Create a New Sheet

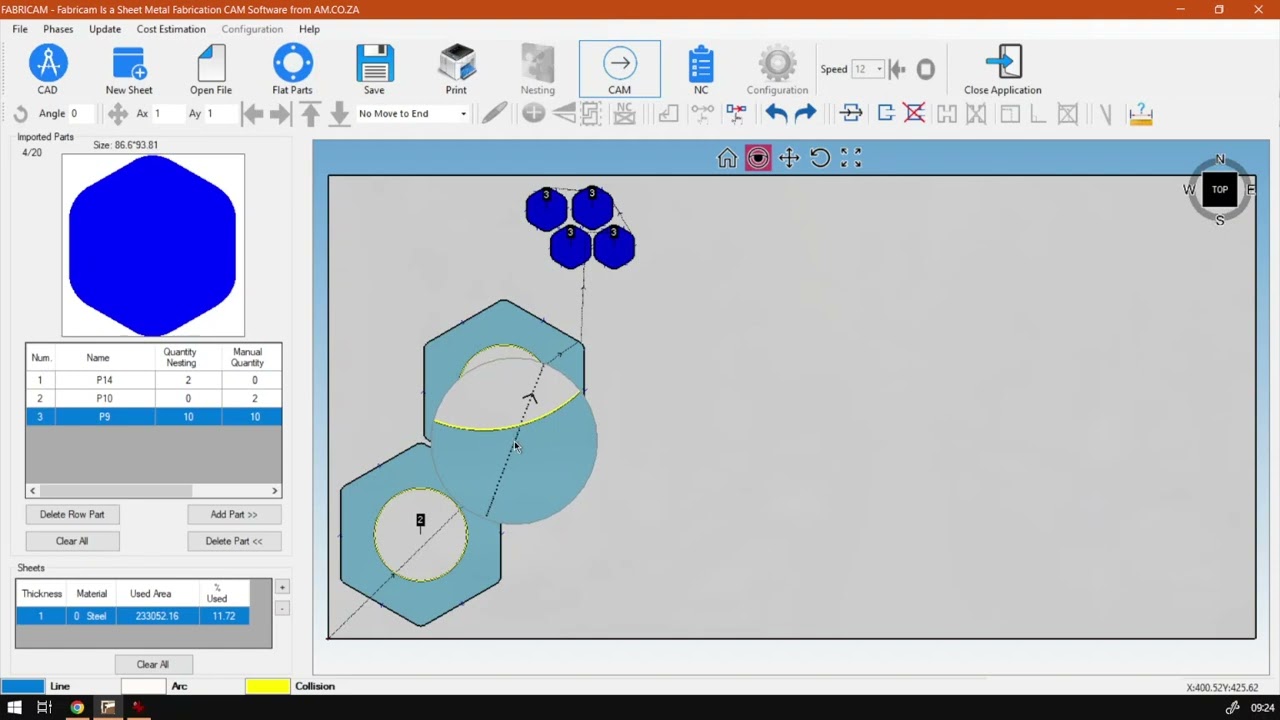pos(129,70)
